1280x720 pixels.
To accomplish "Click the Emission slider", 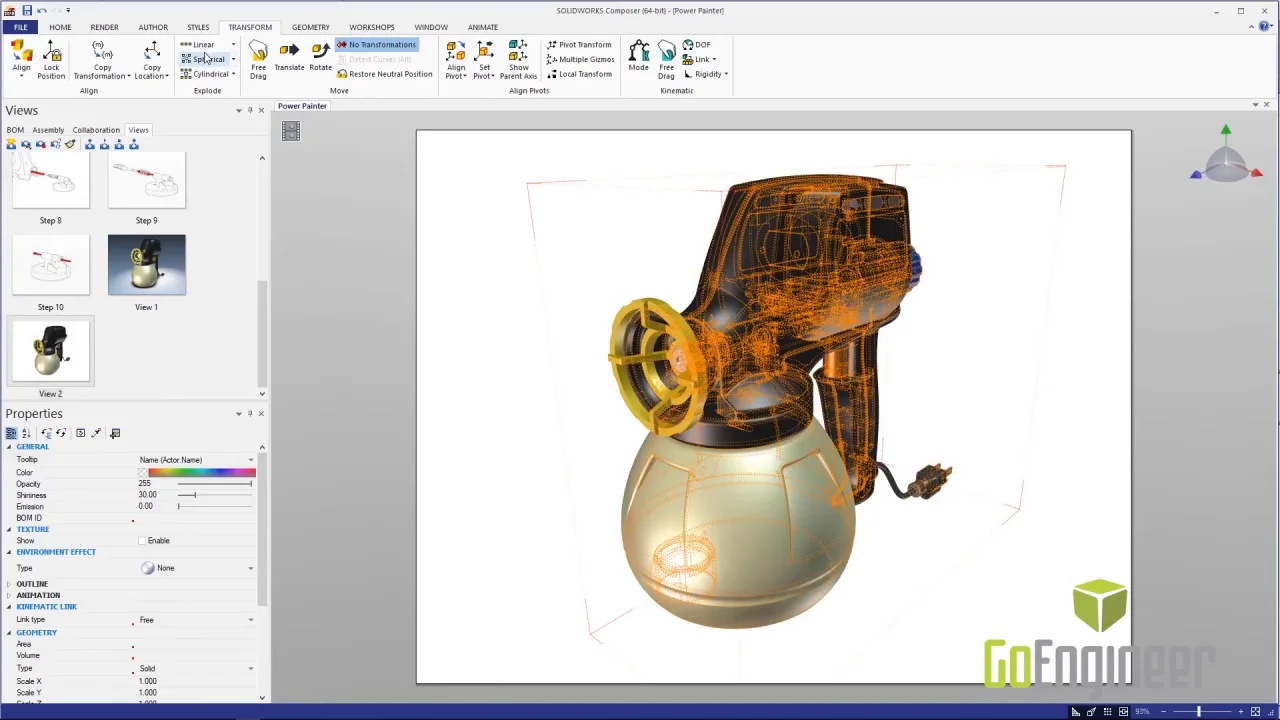I will pos(215,506).
